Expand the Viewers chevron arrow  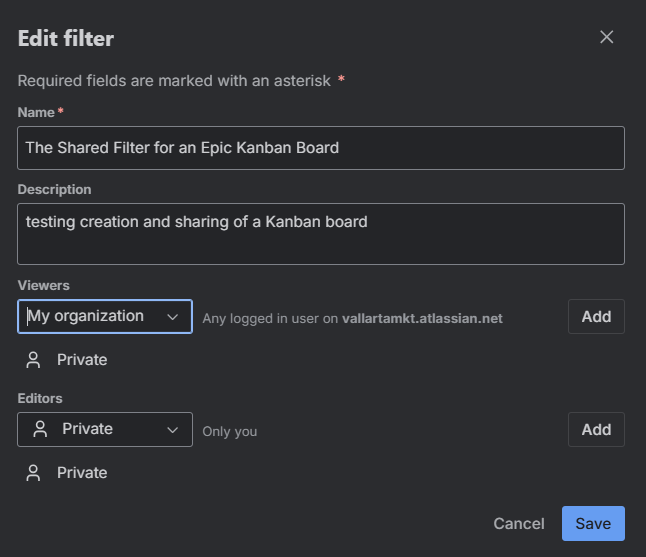click(173, 317)
